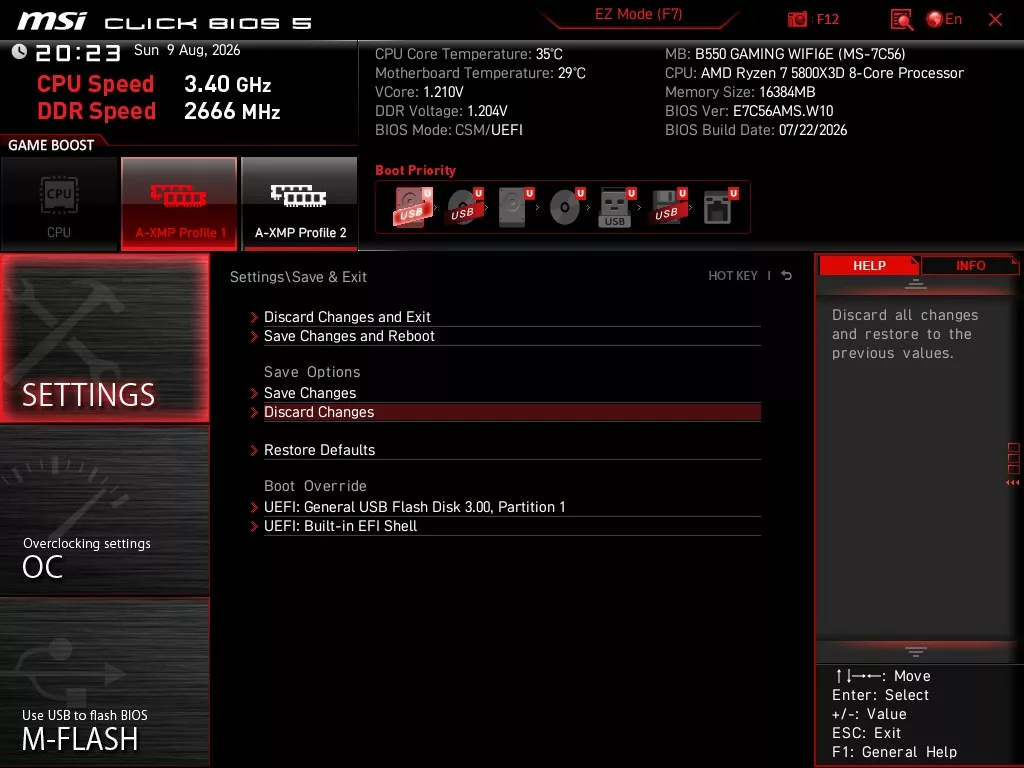Switch to the INFO tab

click(970, 265)
